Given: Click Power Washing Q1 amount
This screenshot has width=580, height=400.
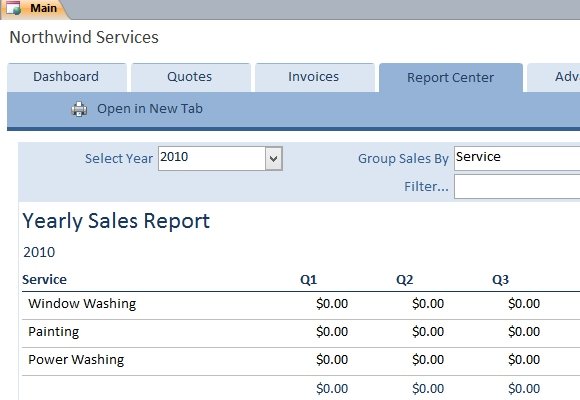Looking at the screenshot, I should click(x=332, y=360).
